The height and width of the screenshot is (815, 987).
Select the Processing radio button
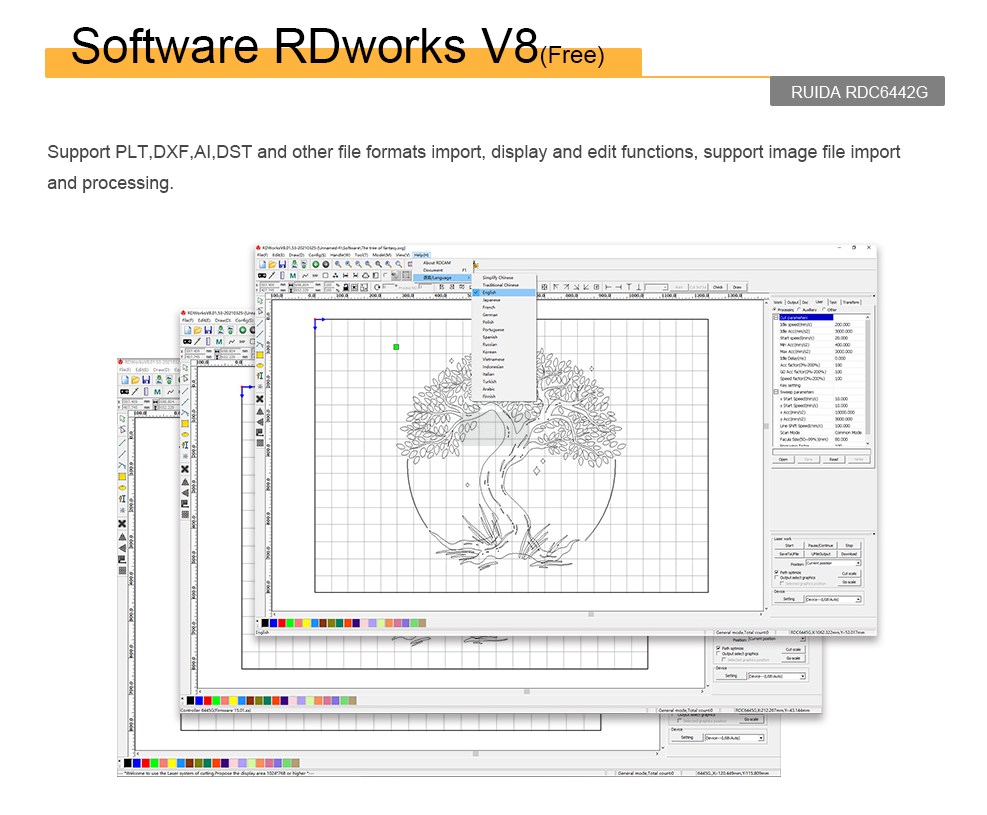pyautogui.click(x=774, y=309)
